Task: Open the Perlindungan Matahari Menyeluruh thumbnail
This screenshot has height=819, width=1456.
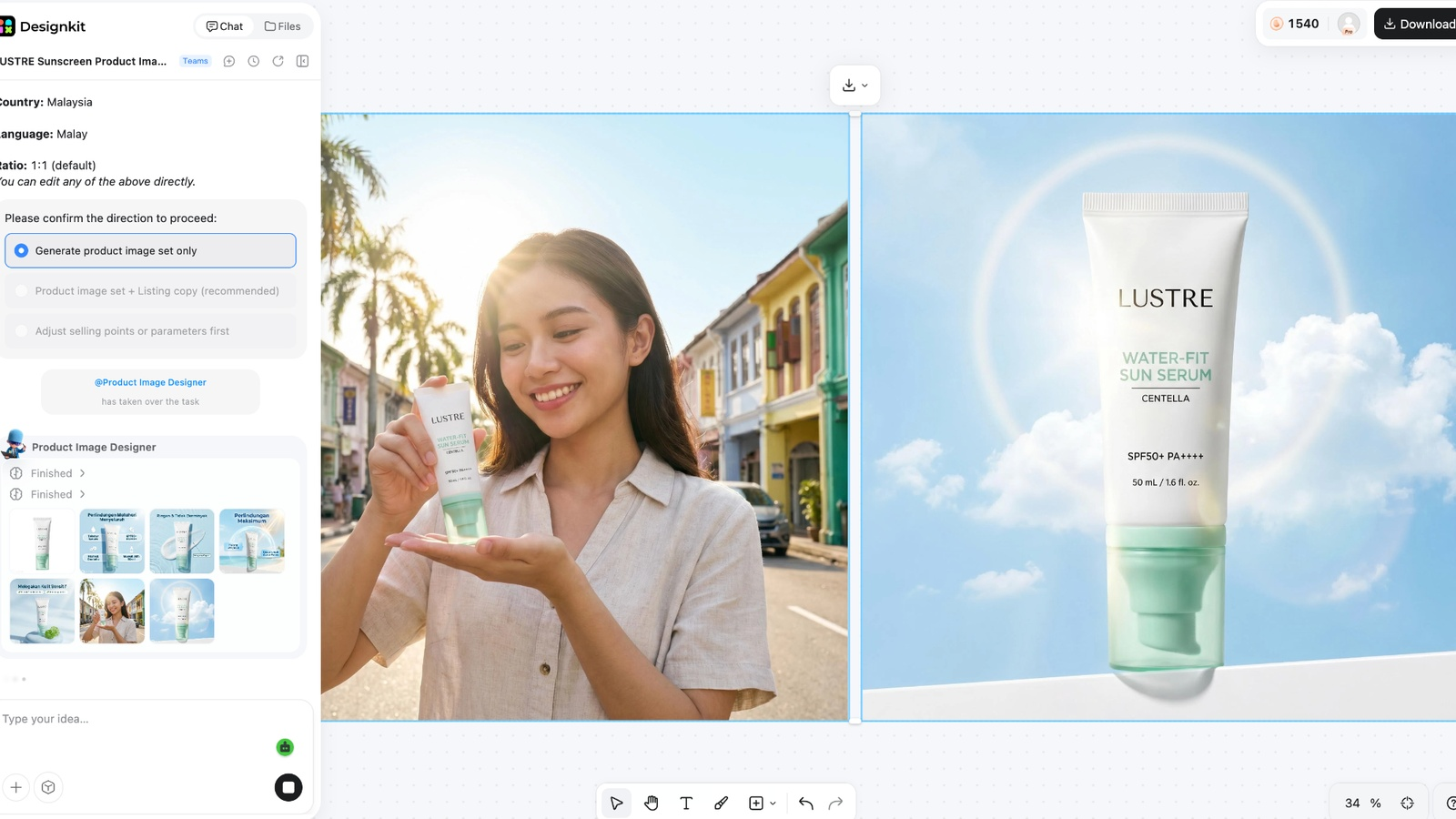Action: [x=112, y=541]
